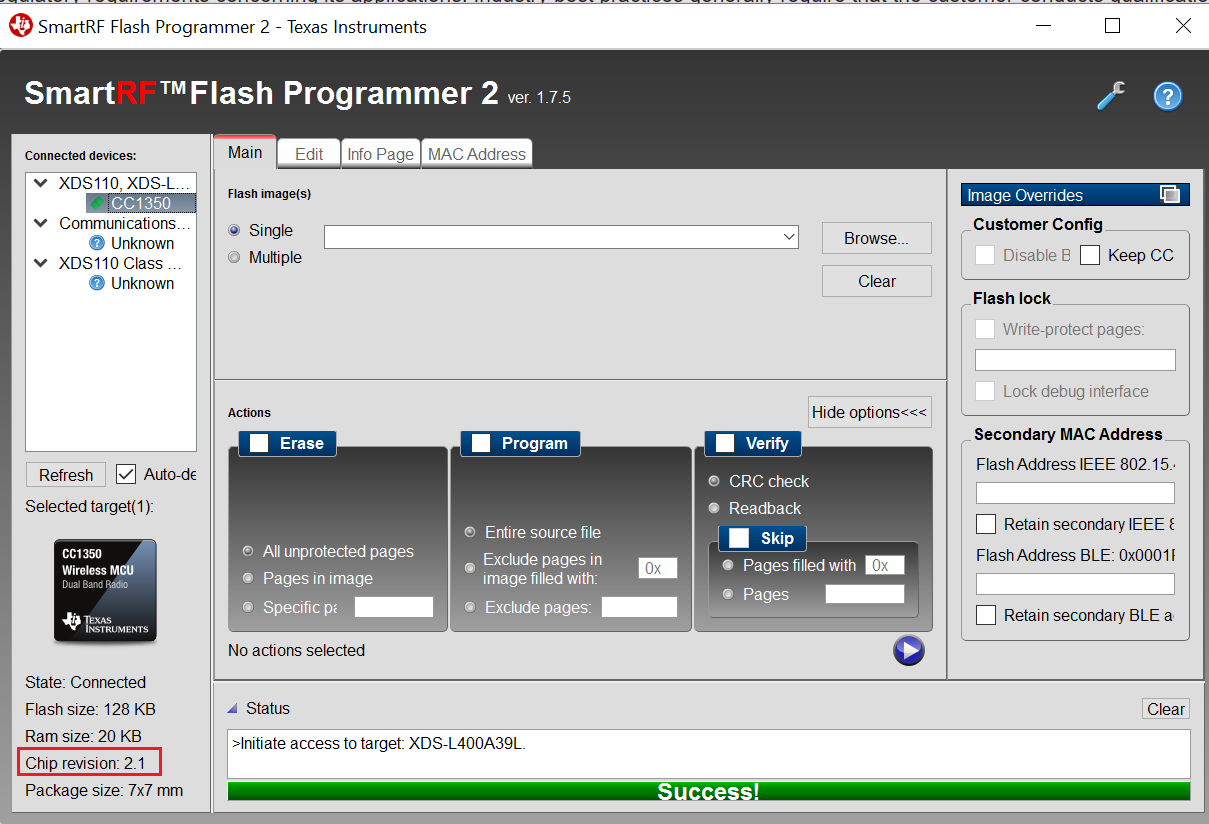The width and height of the screenshot is (1209, 824).
Task: Refresh the connected devices list
Action: point(66,475)
